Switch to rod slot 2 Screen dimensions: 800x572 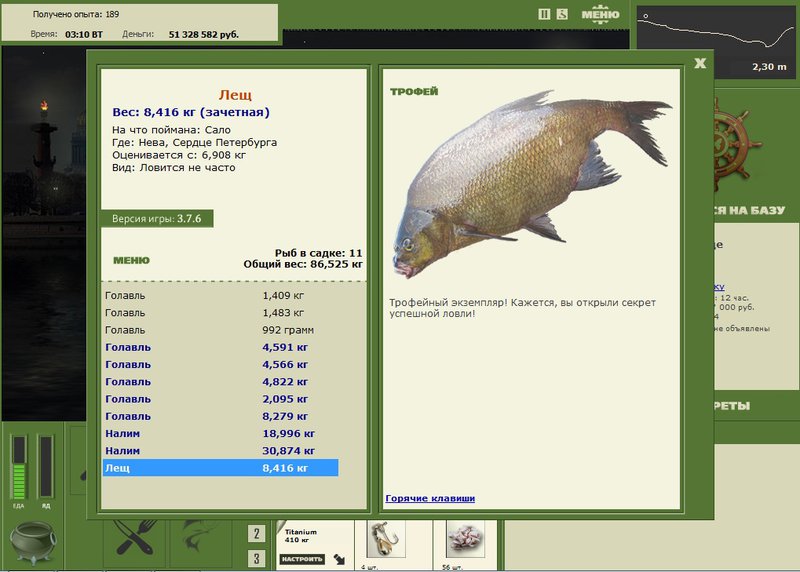pos(256,534)
